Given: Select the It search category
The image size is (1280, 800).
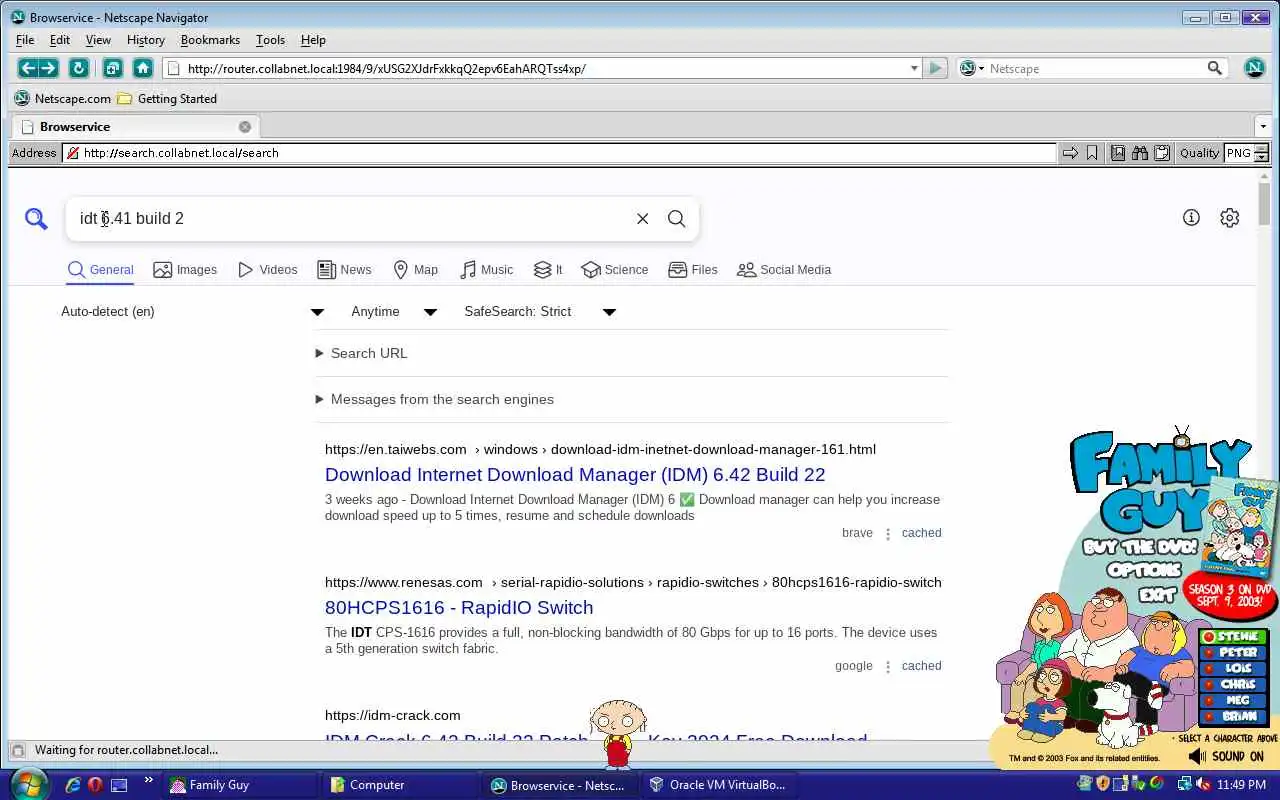Looking at the screenshot, I should click(x=548, y=270).
